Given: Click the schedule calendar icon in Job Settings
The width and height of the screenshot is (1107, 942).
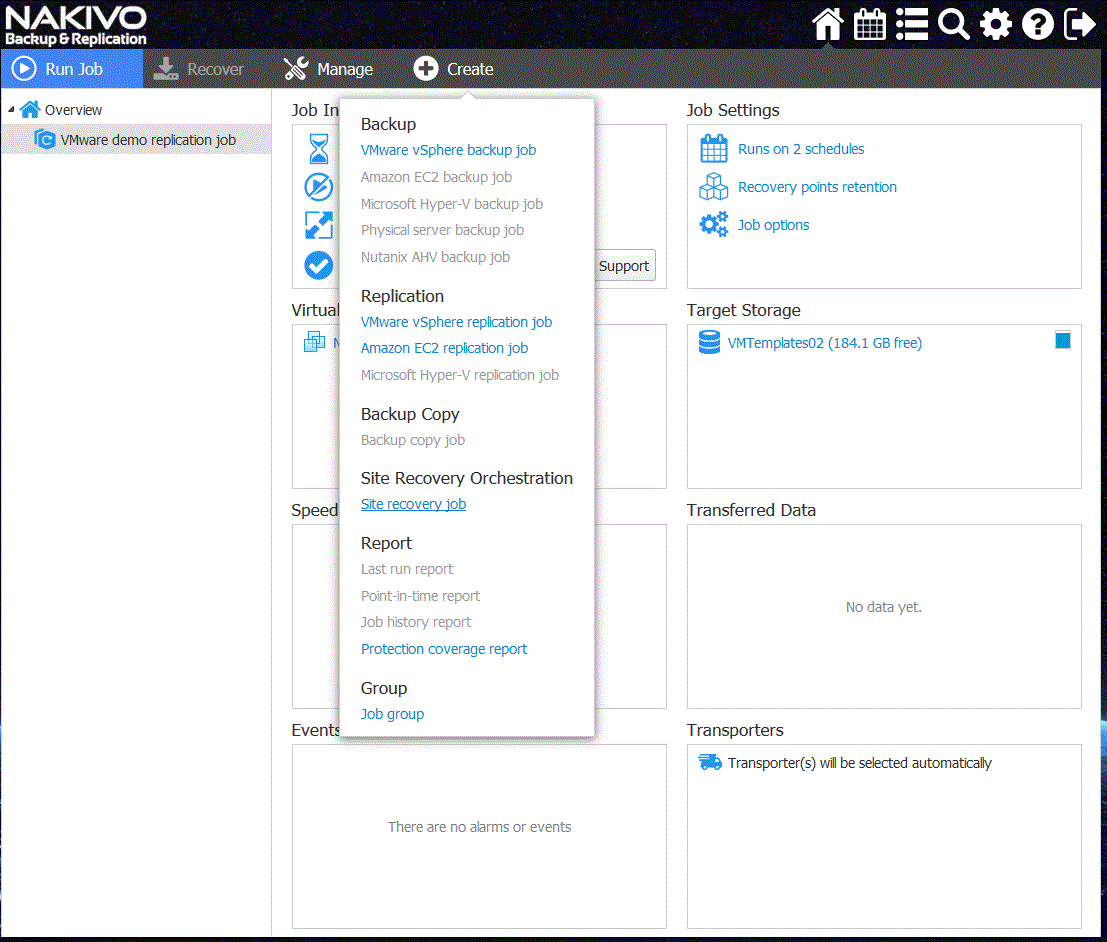Looking at the screenshot, I should (x=714, y=149).
